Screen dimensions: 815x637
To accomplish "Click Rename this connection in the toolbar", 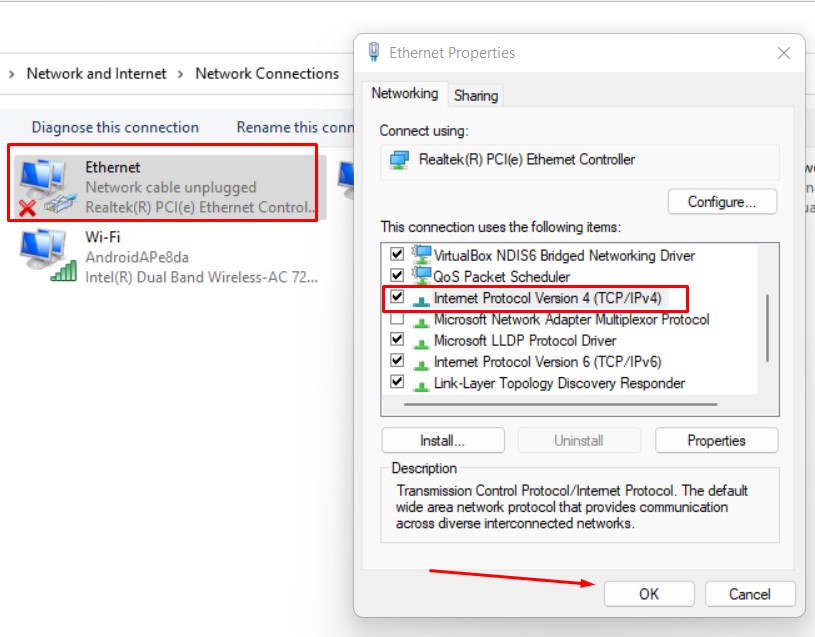I will click(295, 127).
